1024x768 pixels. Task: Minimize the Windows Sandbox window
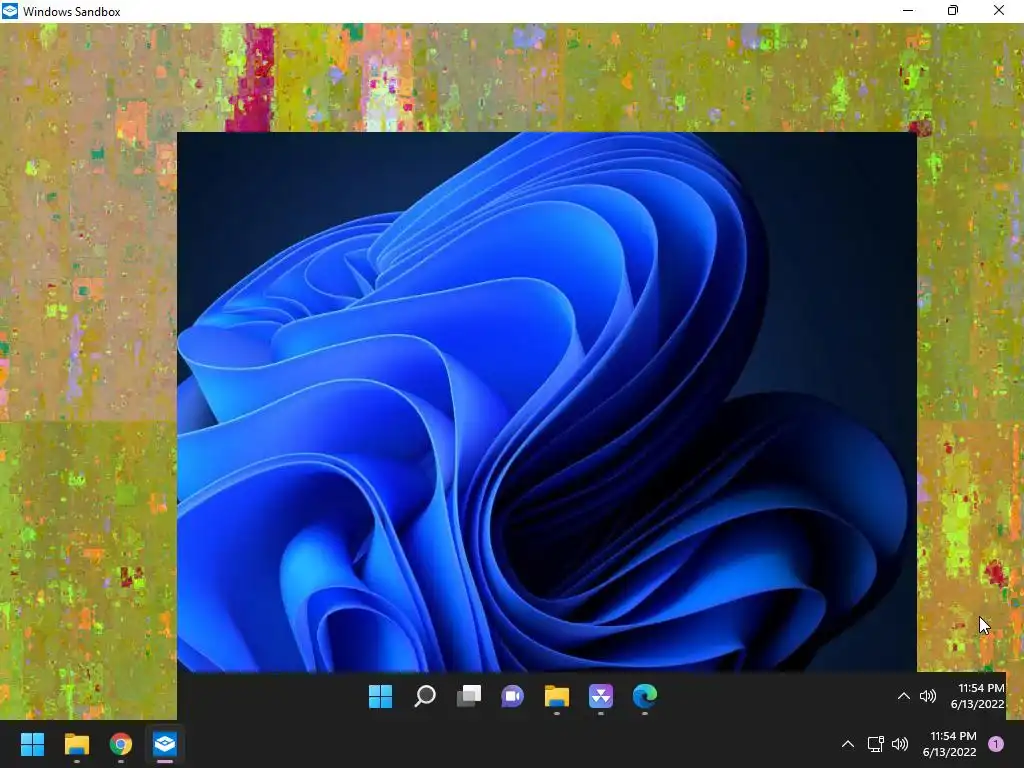(908, 10)
